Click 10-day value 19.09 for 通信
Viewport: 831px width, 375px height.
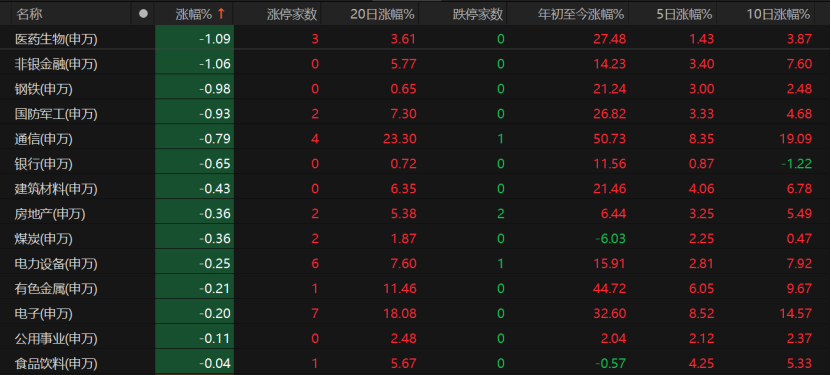(x=795, y=139)
